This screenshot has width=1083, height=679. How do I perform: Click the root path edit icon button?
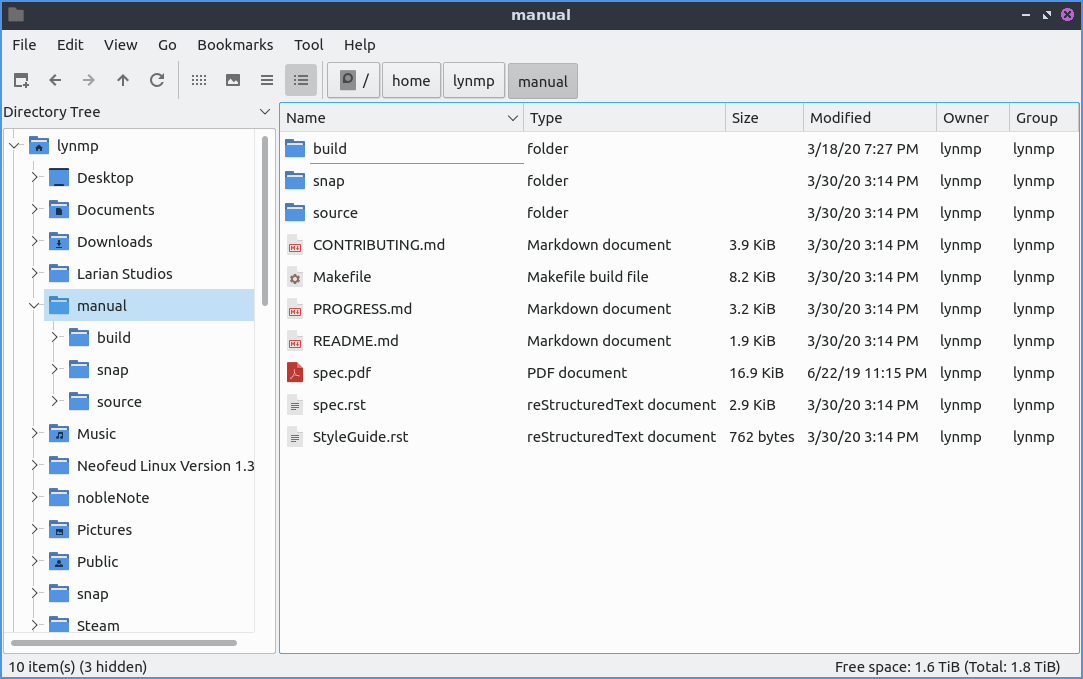347,81
